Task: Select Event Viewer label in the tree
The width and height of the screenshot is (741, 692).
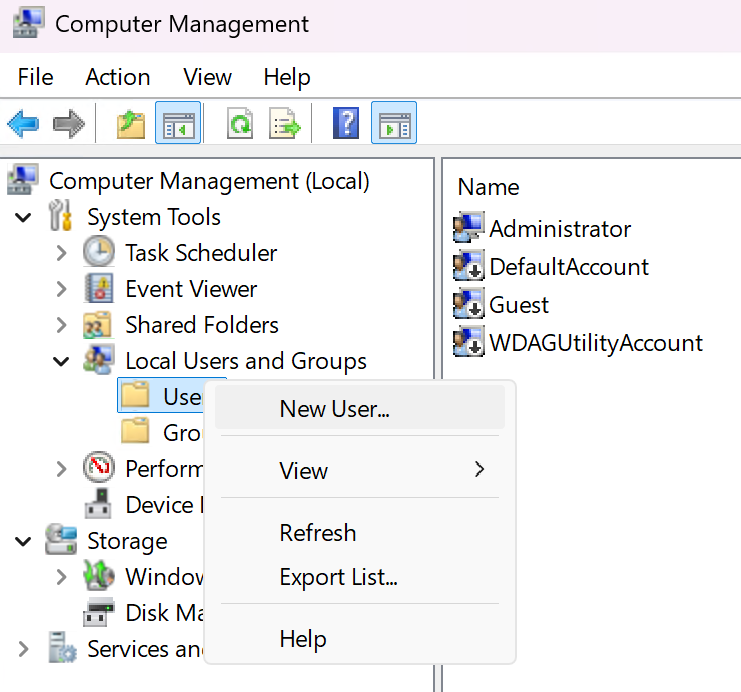Action: click(x=191, y=289)
